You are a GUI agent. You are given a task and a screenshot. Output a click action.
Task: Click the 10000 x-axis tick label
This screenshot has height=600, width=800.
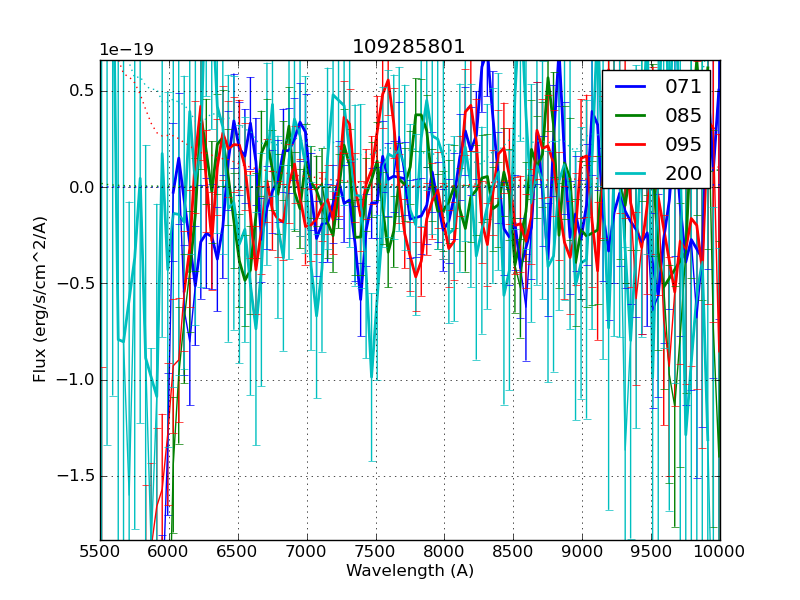[x=719, y=551]
